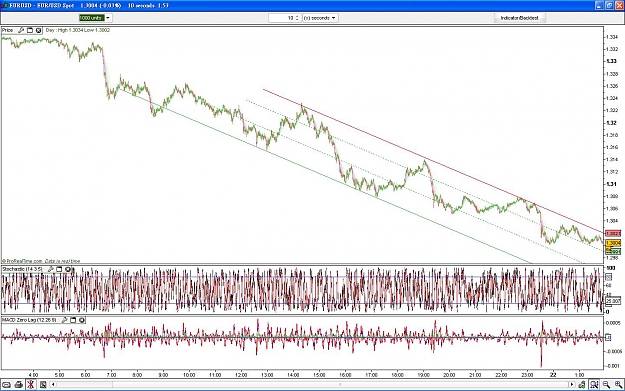Close the Price panel with its X icon
Viewport: 625px width, 391px height.
click(x=38, y=30)
